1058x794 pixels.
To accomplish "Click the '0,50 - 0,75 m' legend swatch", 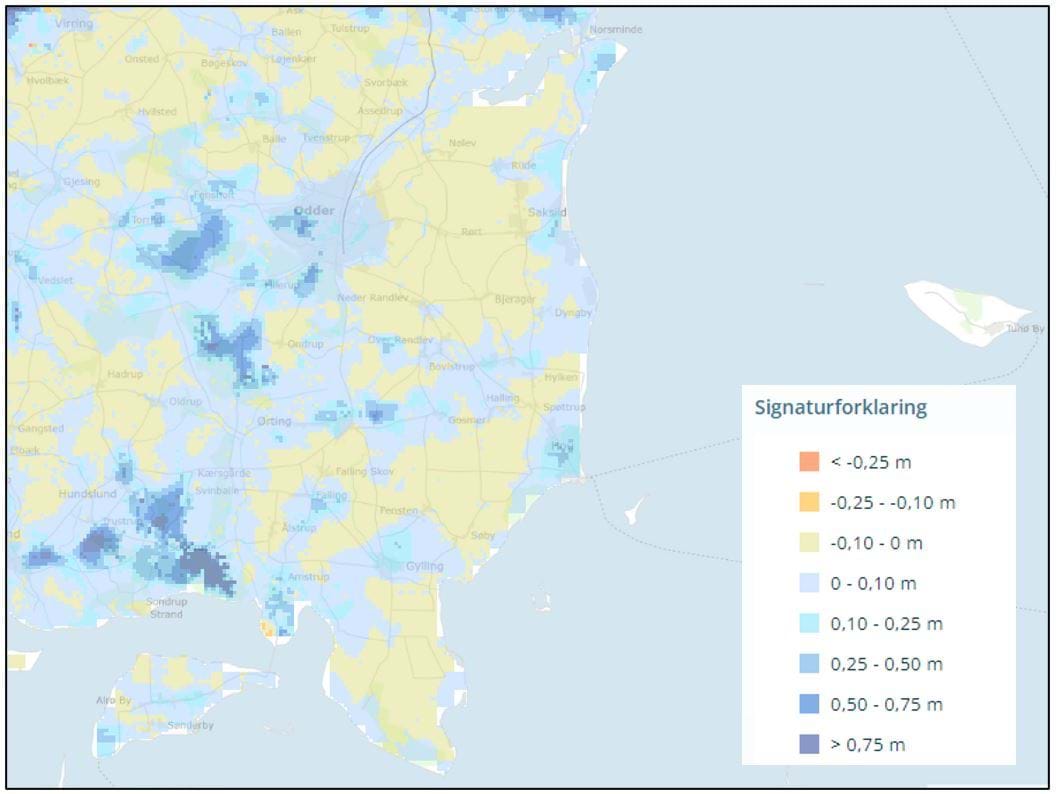I will (x=809, y=705).
